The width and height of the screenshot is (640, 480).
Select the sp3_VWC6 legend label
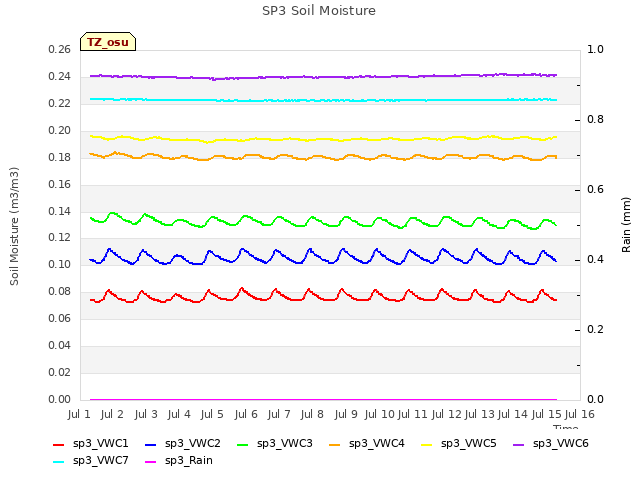[560, 444]
